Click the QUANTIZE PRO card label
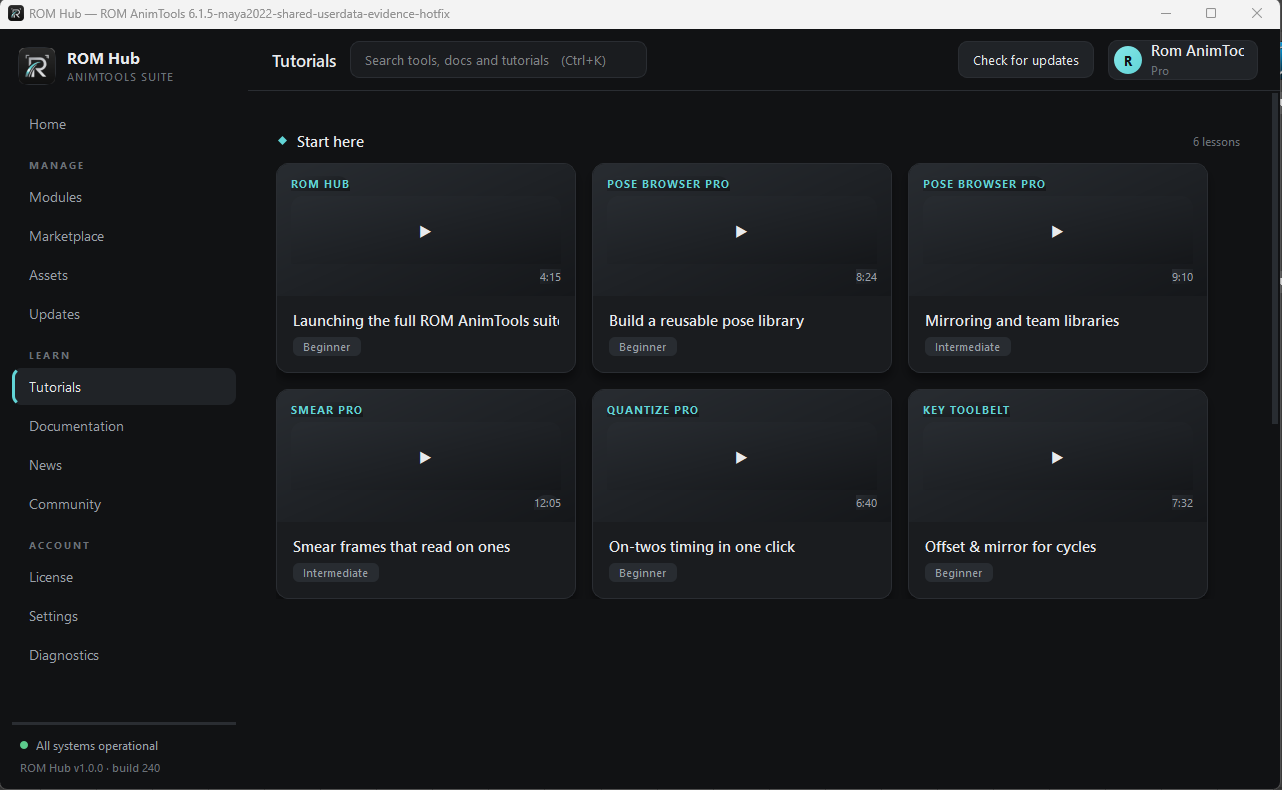 pyautogui.click(x=652, y=410)
